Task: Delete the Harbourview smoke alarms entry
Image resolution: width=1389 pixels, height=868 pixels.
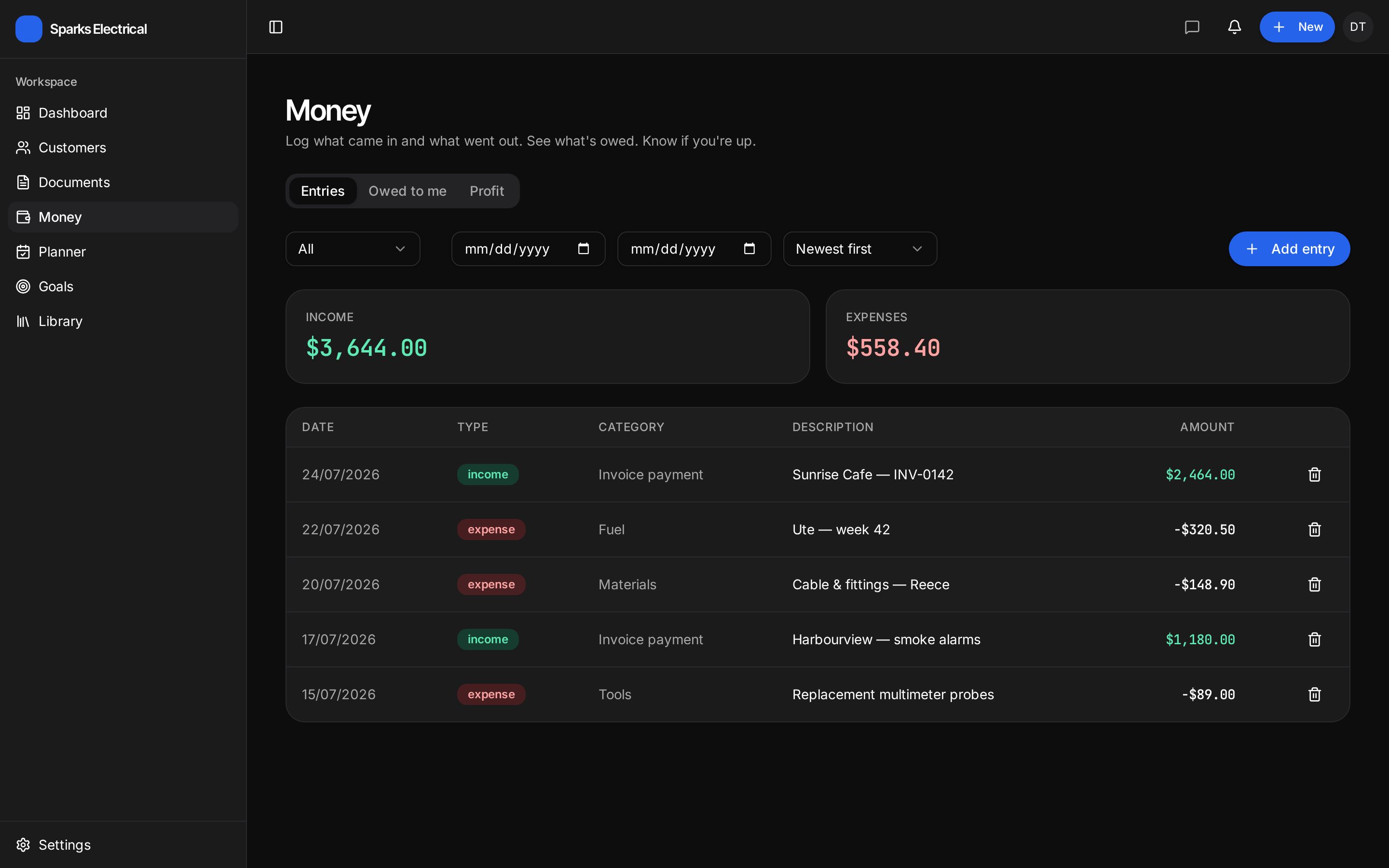Action: [1314, 639]
